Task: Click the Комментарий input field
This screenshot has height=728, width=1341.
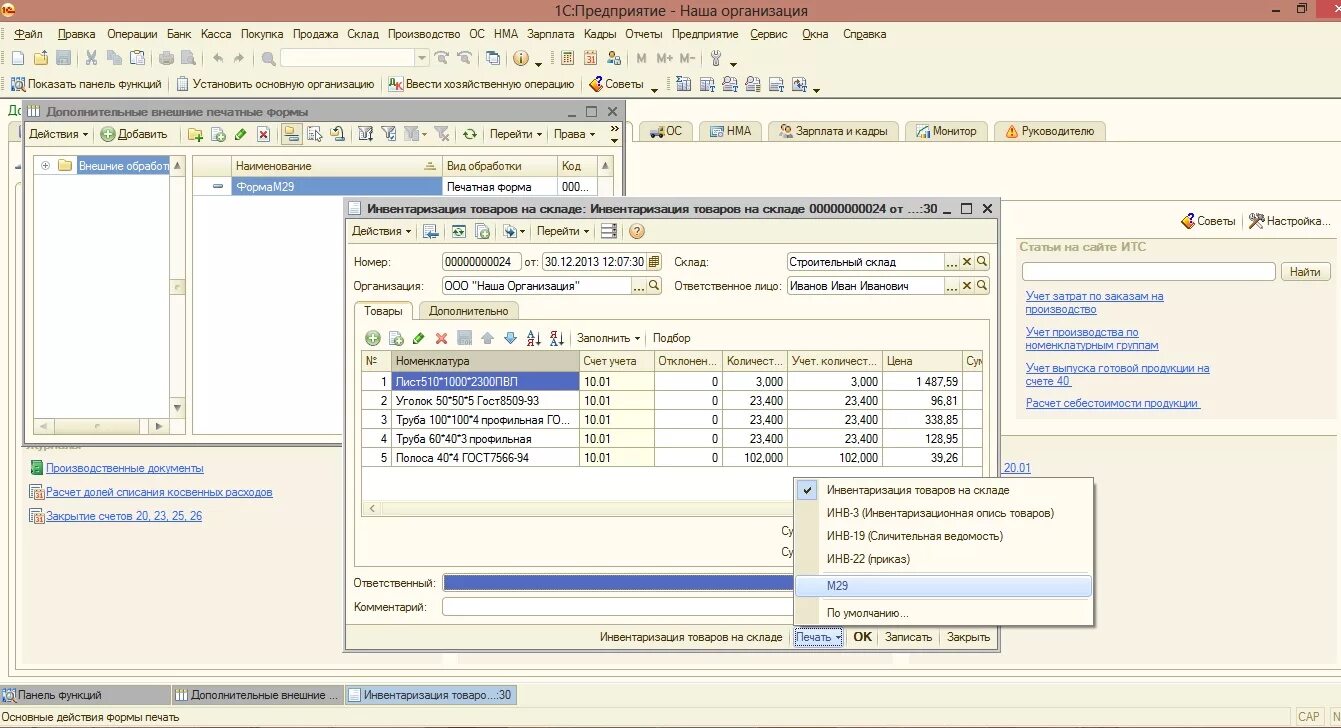Action: tap(618, 607)
